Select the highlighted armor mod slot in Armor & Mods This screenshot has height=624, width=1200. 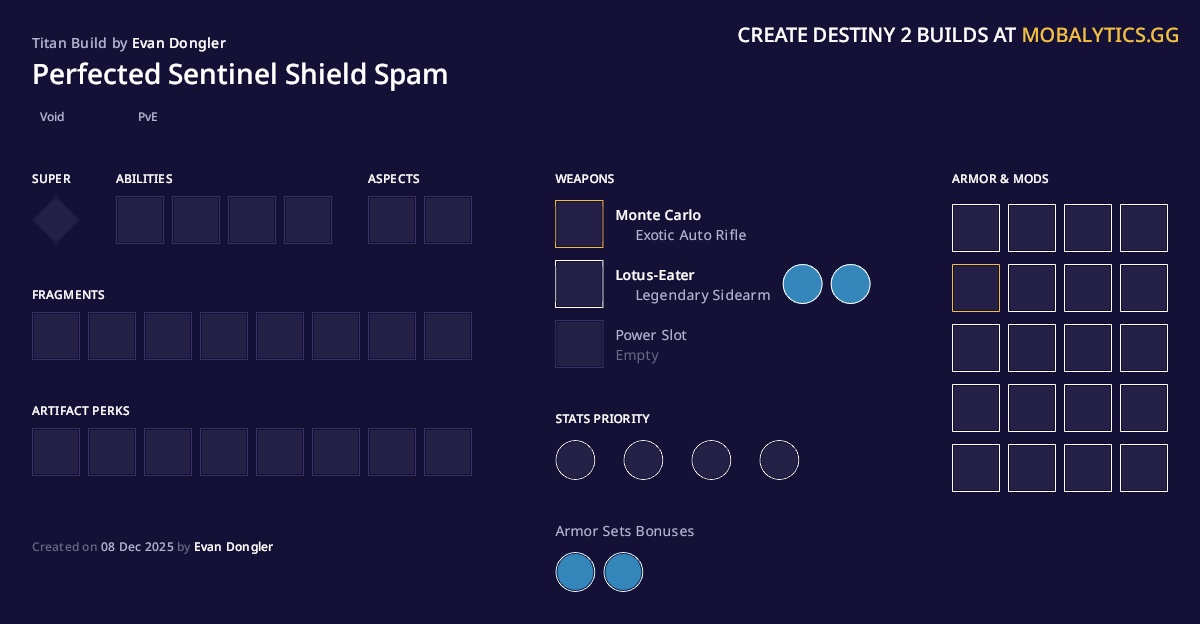pyautogui.click(x=976, y=288)
